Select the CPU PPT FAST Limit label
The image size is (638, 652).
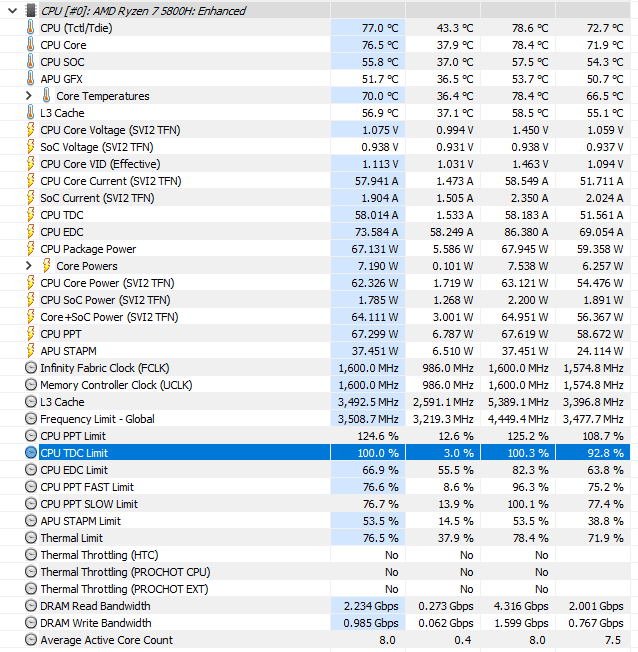coord(87,487)
